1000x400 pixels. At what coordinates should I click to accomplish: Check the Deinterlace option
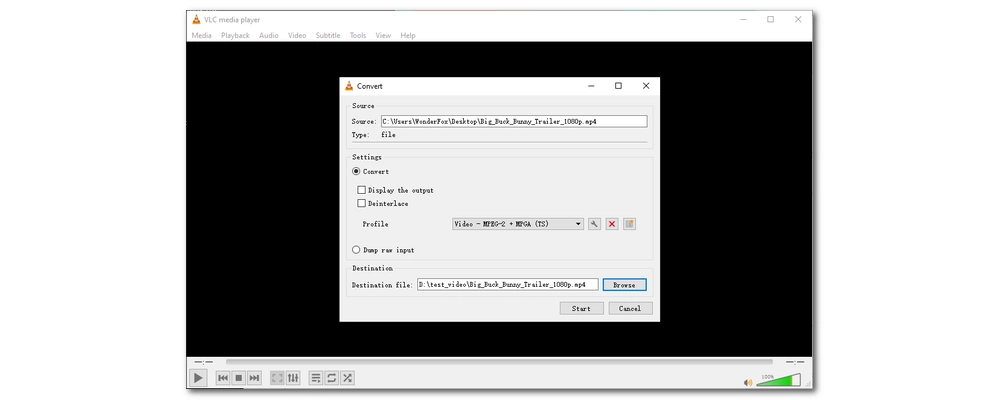(x=362, y=203)
